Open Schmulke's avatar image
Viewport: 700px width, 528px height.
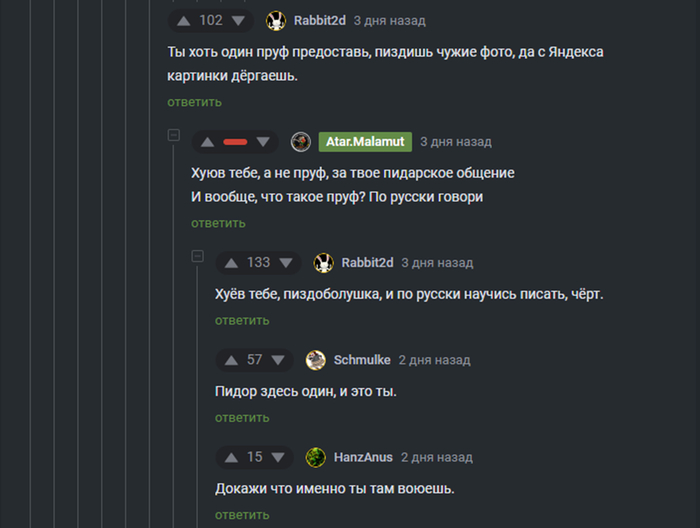[x=315, y=360]
